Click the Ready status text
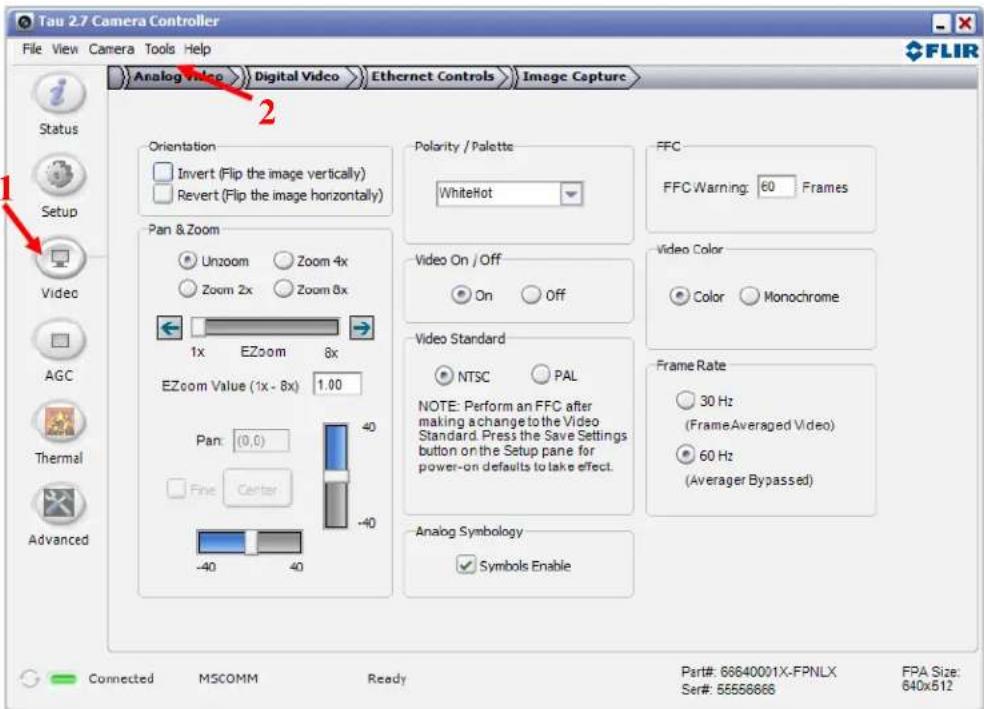984x709 pixels. 387,678
